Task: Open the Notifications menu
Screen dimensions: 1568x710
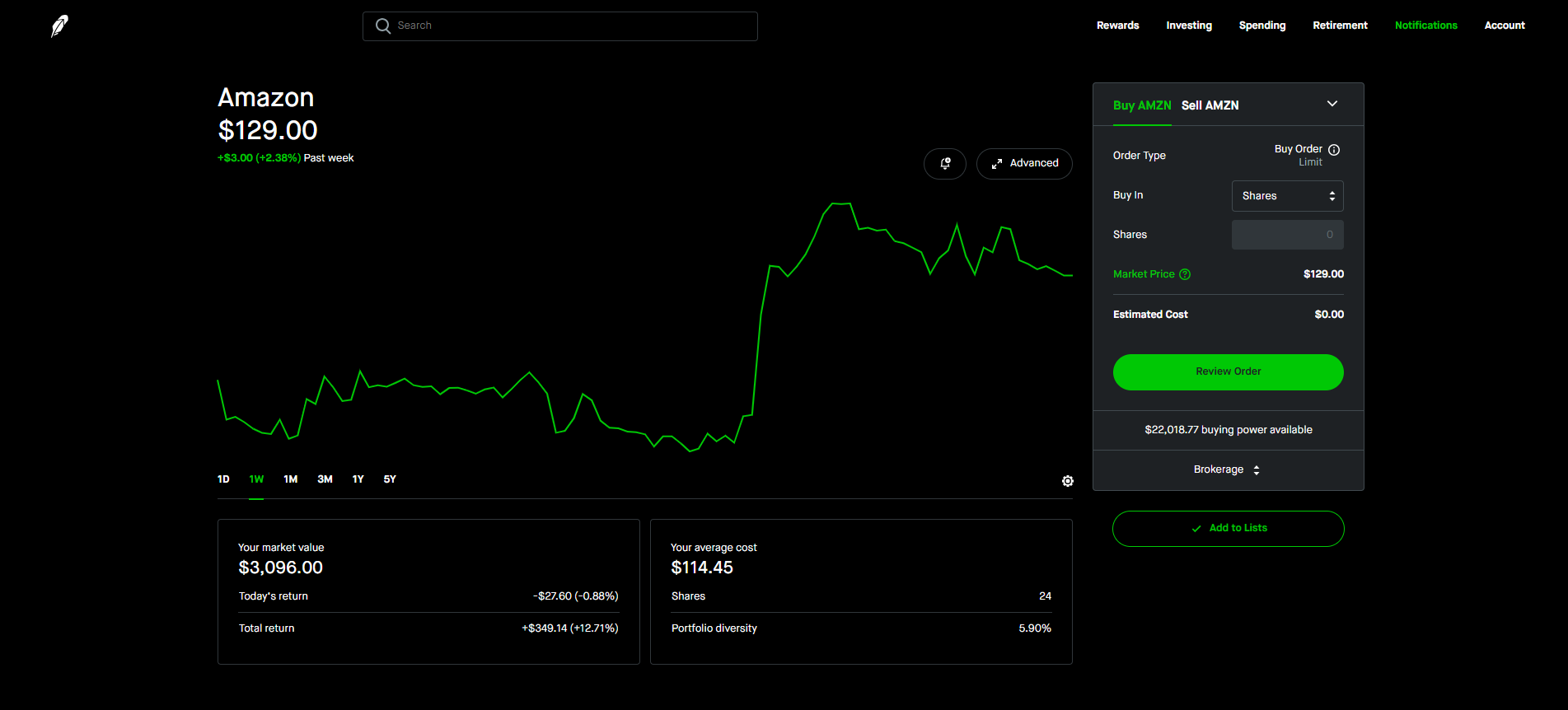Action: pyautogui.click(x=1425, y=26)
